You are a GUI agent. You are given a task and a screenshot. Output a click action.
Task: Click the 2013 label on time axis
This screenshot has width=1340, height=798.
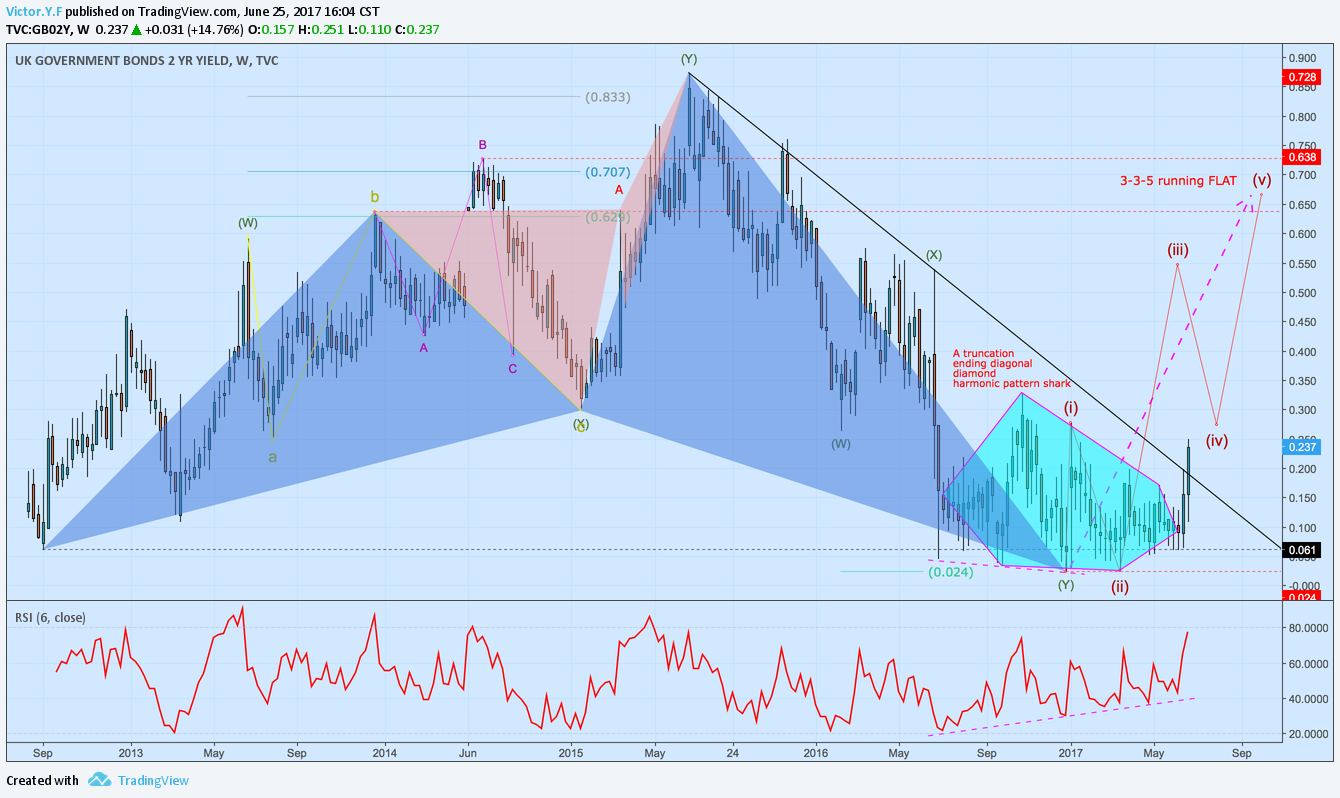tap(130, 752)
